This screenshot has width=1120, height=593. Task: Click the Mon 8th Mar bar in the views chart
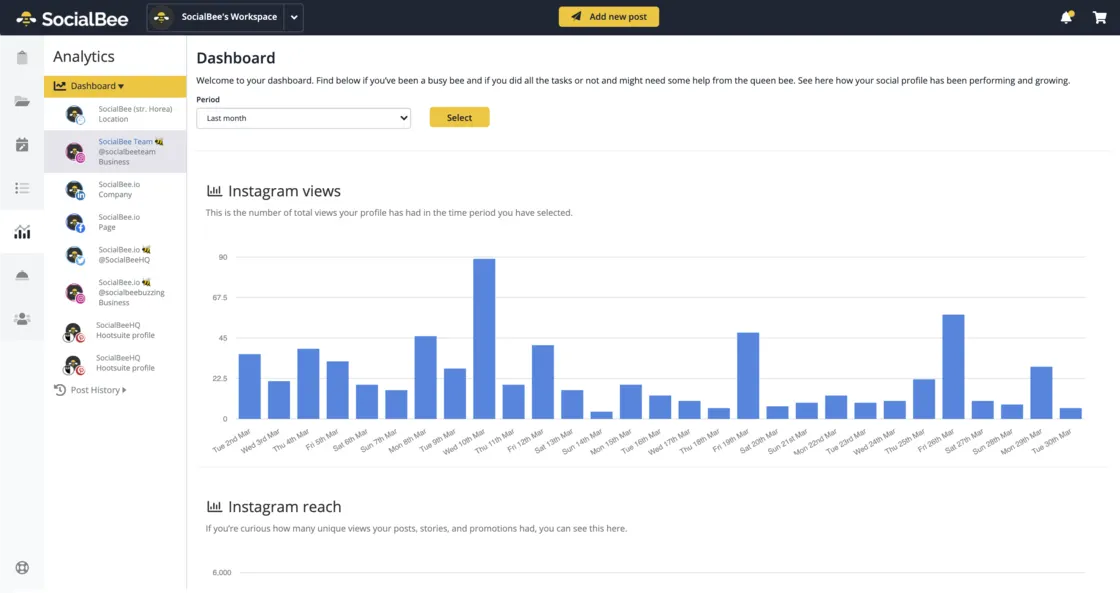click(426, 377)
